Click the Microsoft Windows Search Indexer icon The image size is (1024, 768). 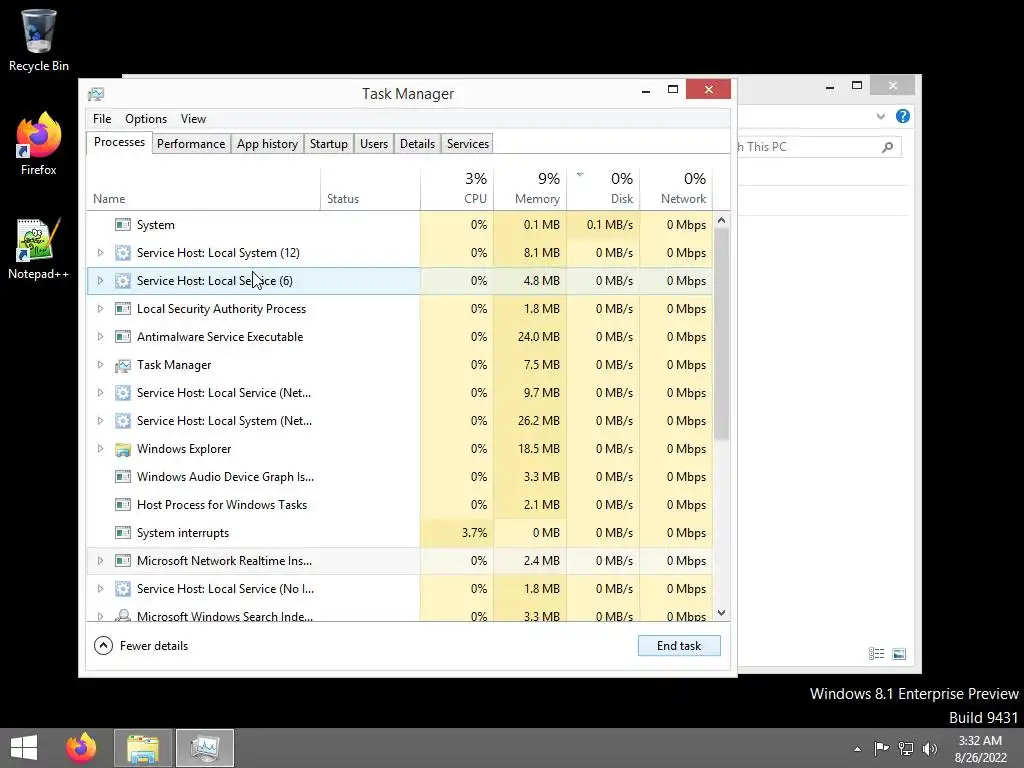click(122, 615)
